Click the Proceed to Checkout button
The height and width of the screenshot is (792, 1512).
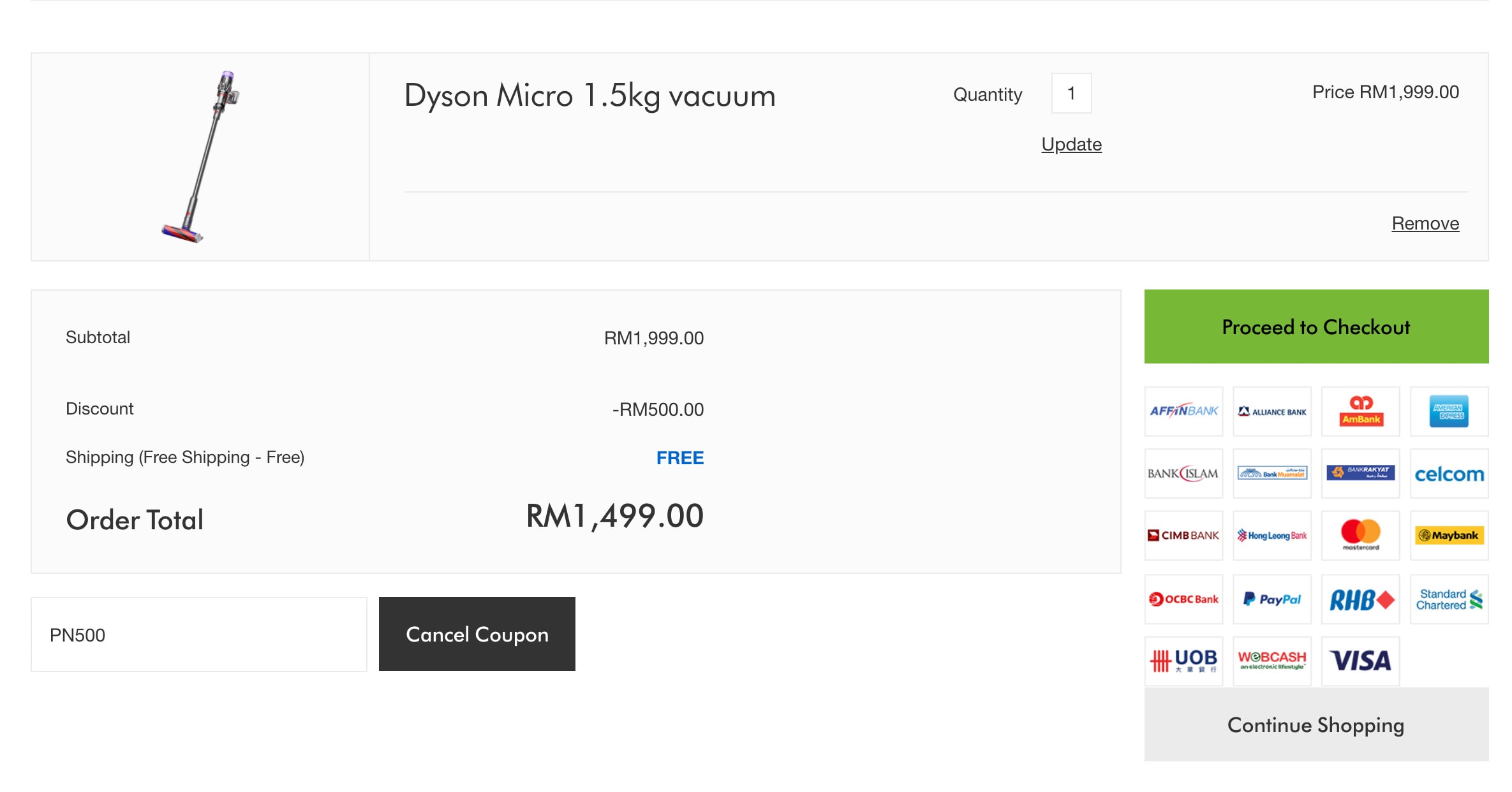point(1316,326)
